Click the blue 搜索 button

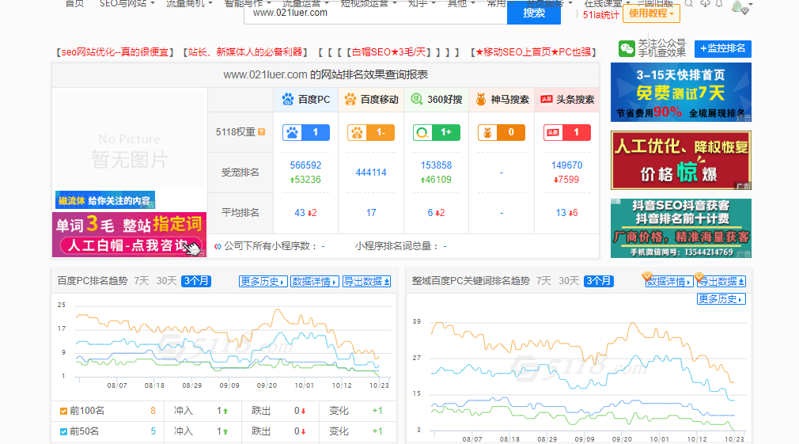click(x=534, y=13)
